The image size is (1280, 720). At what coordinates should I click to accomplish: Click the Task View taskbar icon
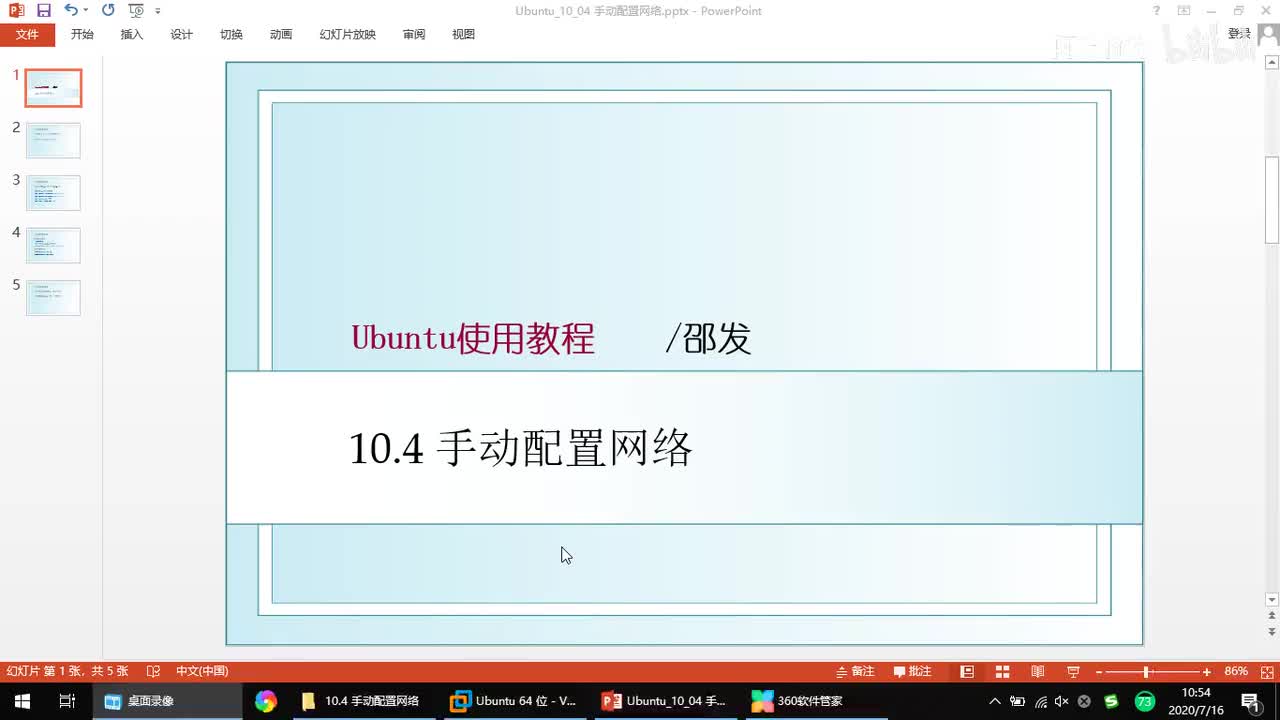67,701
